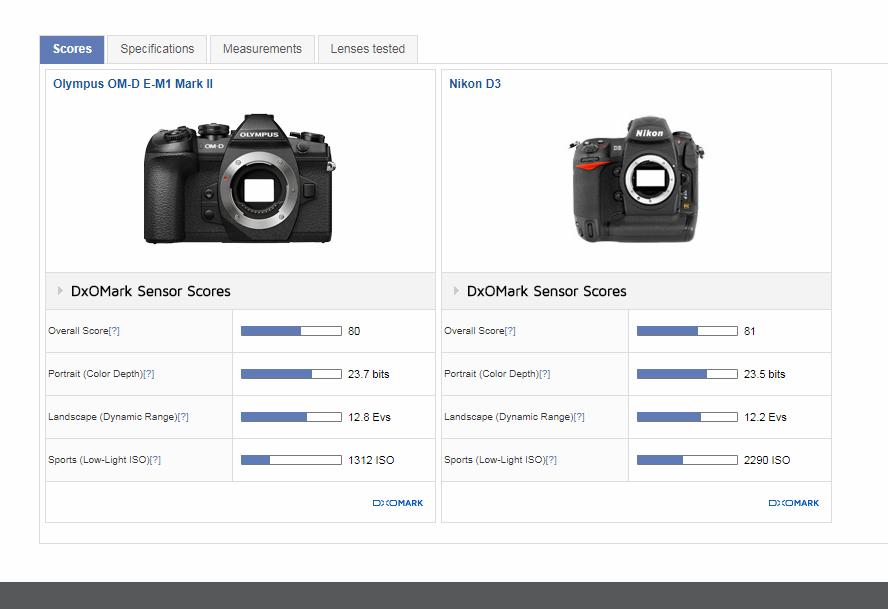
Task: Open Nikon Overall Score [?] help link
Action: point(510,331)
